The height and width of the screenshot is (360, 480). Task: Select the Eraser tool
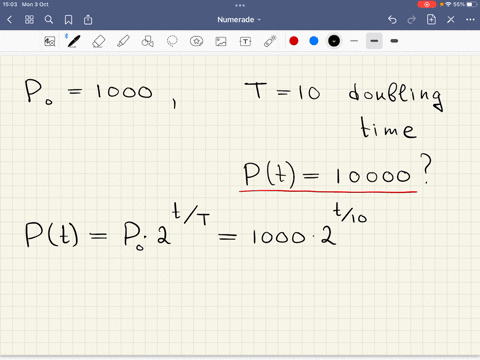click(98, 41)
